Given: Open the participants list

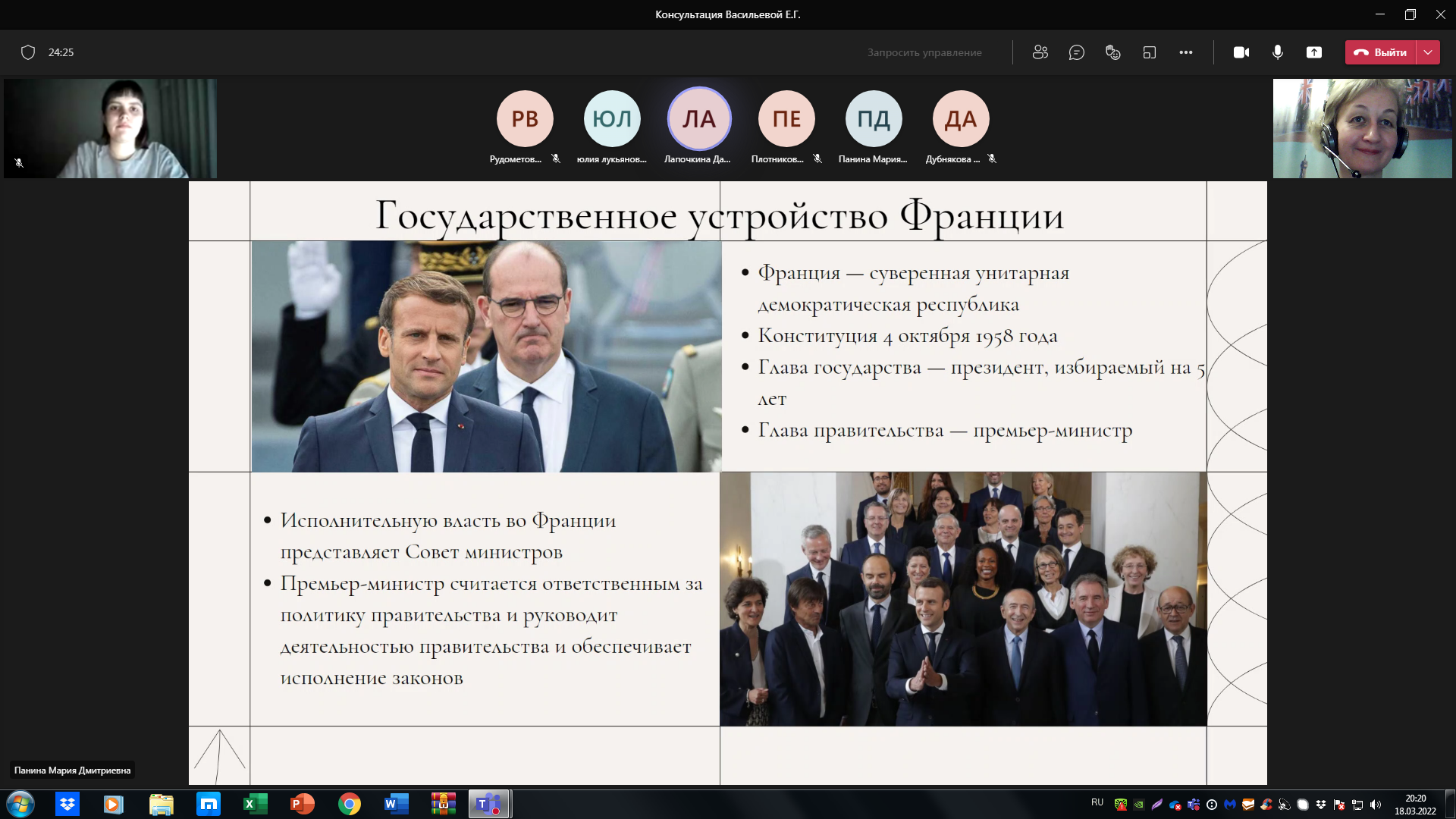Looking at the screenshot, I should tap(1040, 52).
